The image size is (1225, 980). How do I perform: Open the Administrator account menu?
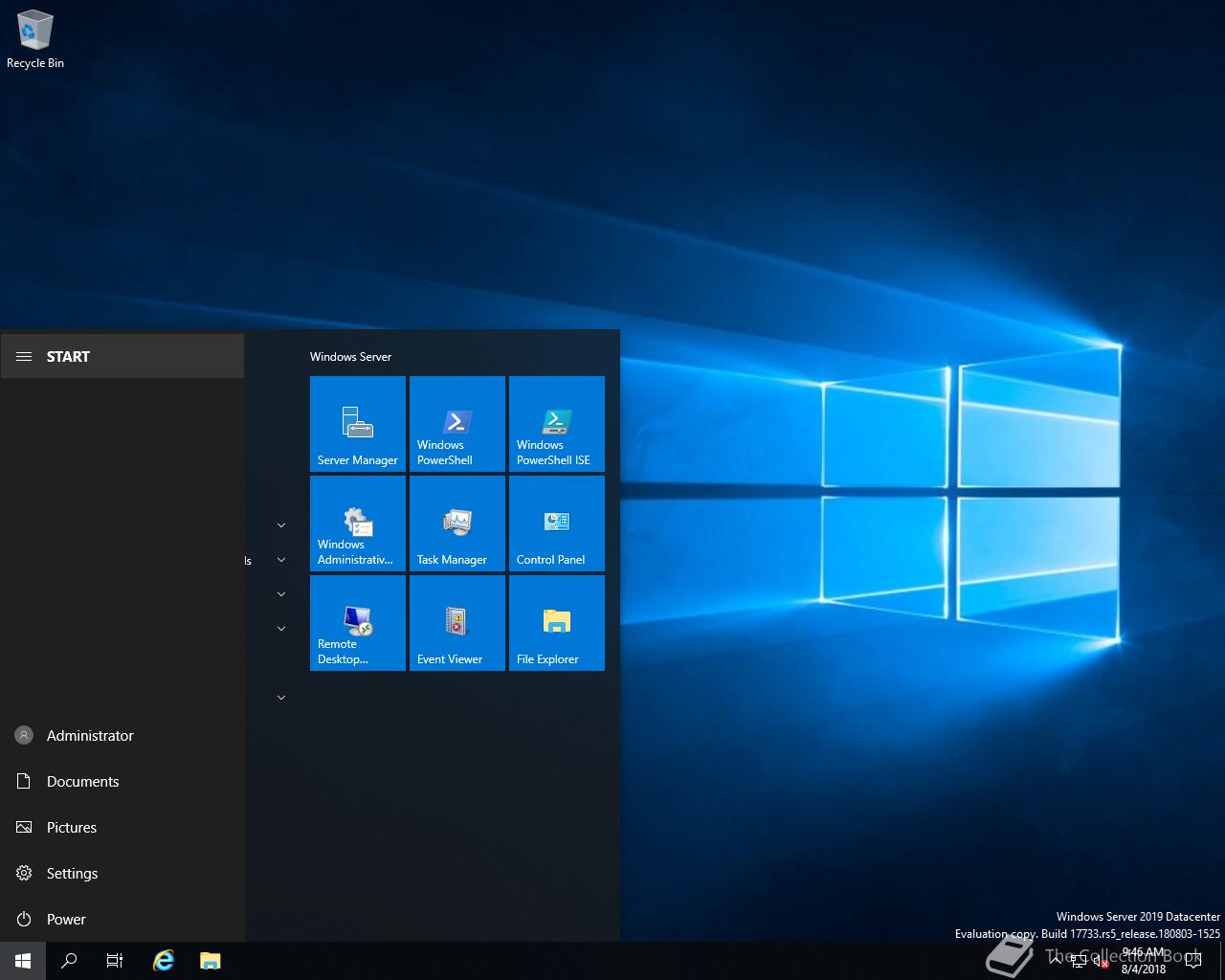coord(122,735)
